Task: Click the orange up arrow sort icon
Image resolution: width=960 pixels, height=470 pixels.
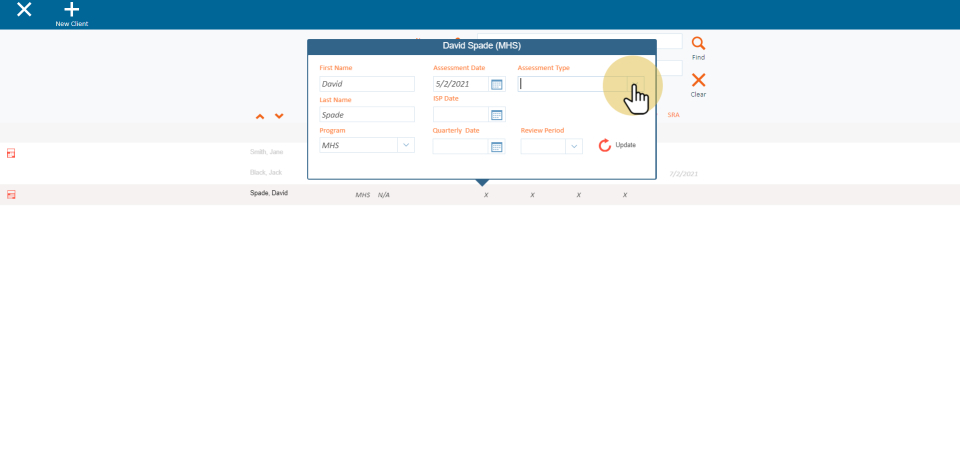Action: pos(260,117)
